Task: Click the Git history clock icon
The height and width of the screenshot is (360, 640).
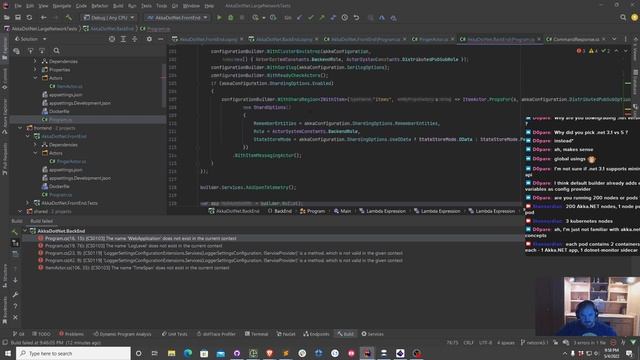Action: (345, 18)
